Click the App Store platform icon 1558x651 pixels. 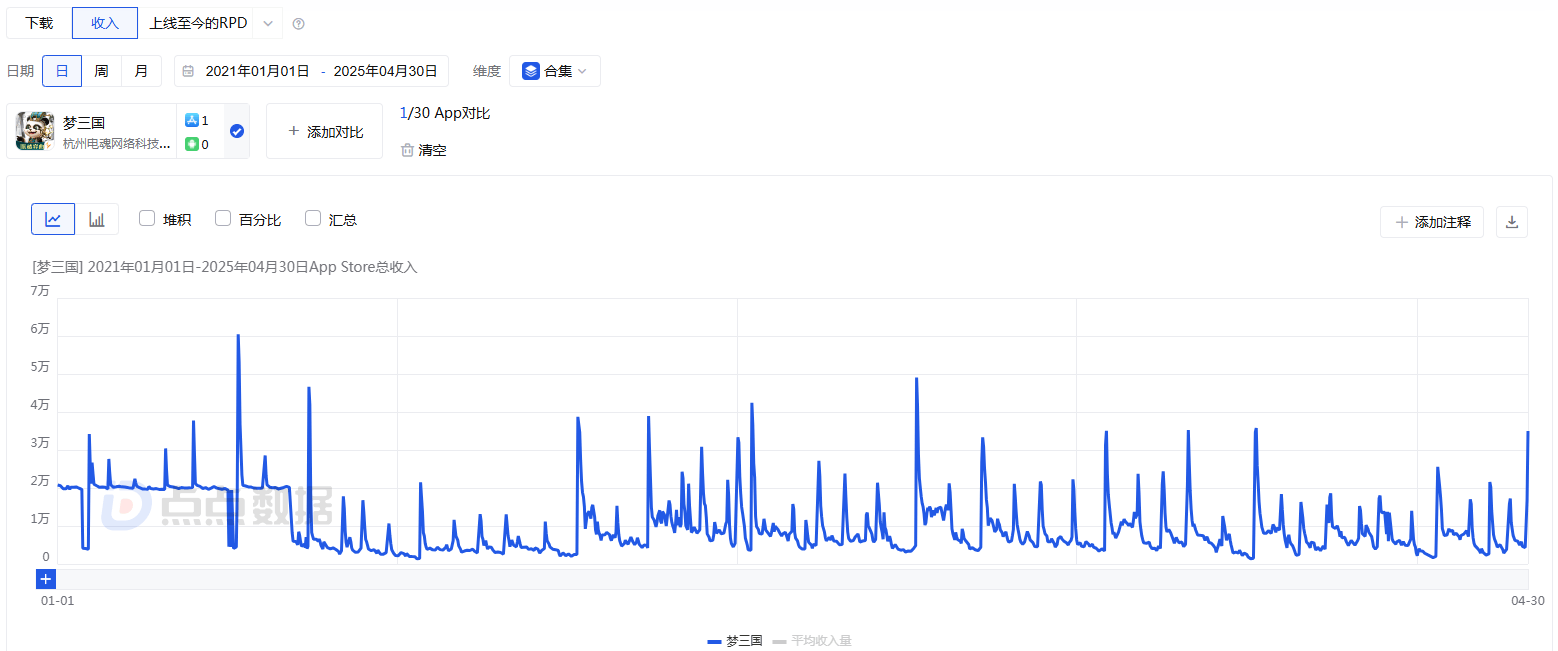coord(192,120)
